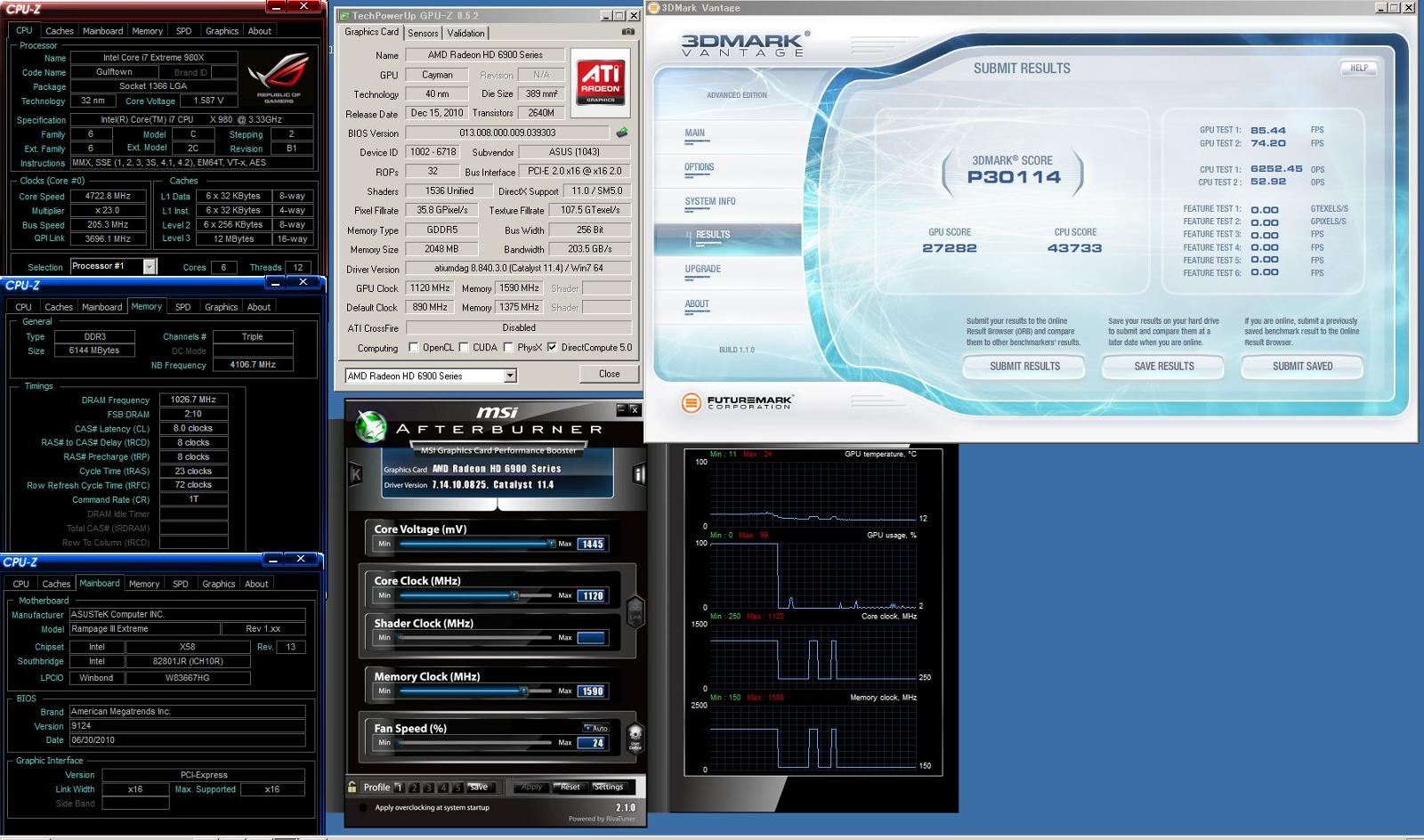Click the Fan Speed slider track

pos(474,742)
